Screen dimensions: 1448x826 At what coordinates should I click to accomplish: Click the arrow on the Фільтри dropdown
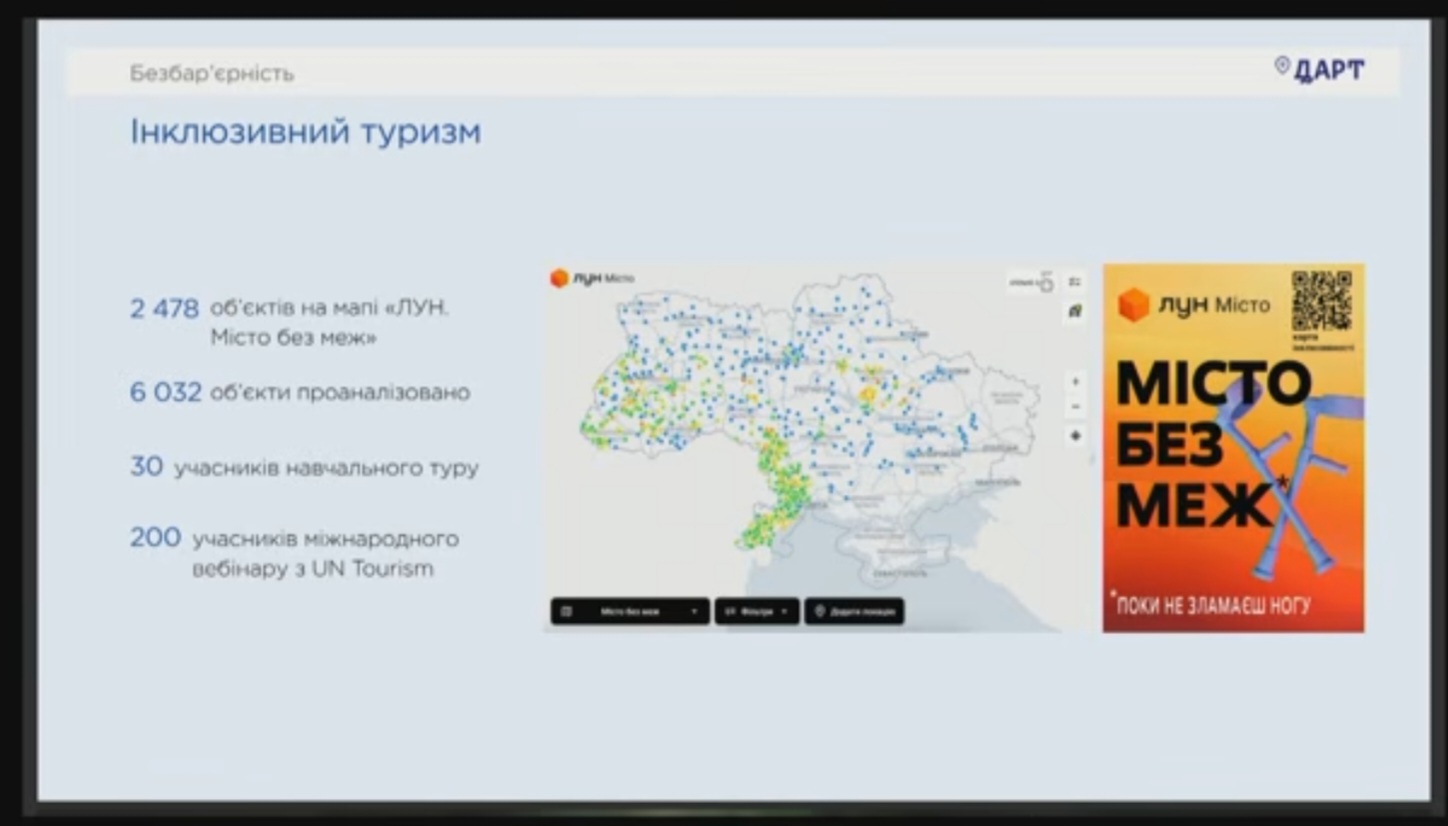pos(785,611)
